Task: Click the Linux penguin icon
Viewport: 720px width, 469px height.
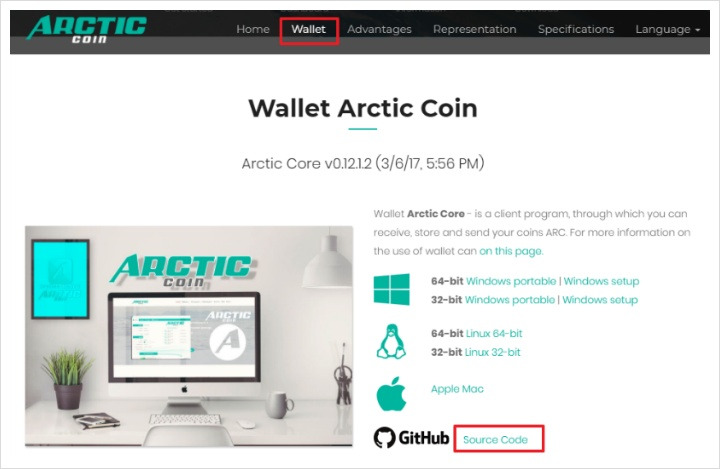Action: click(391, 341)
